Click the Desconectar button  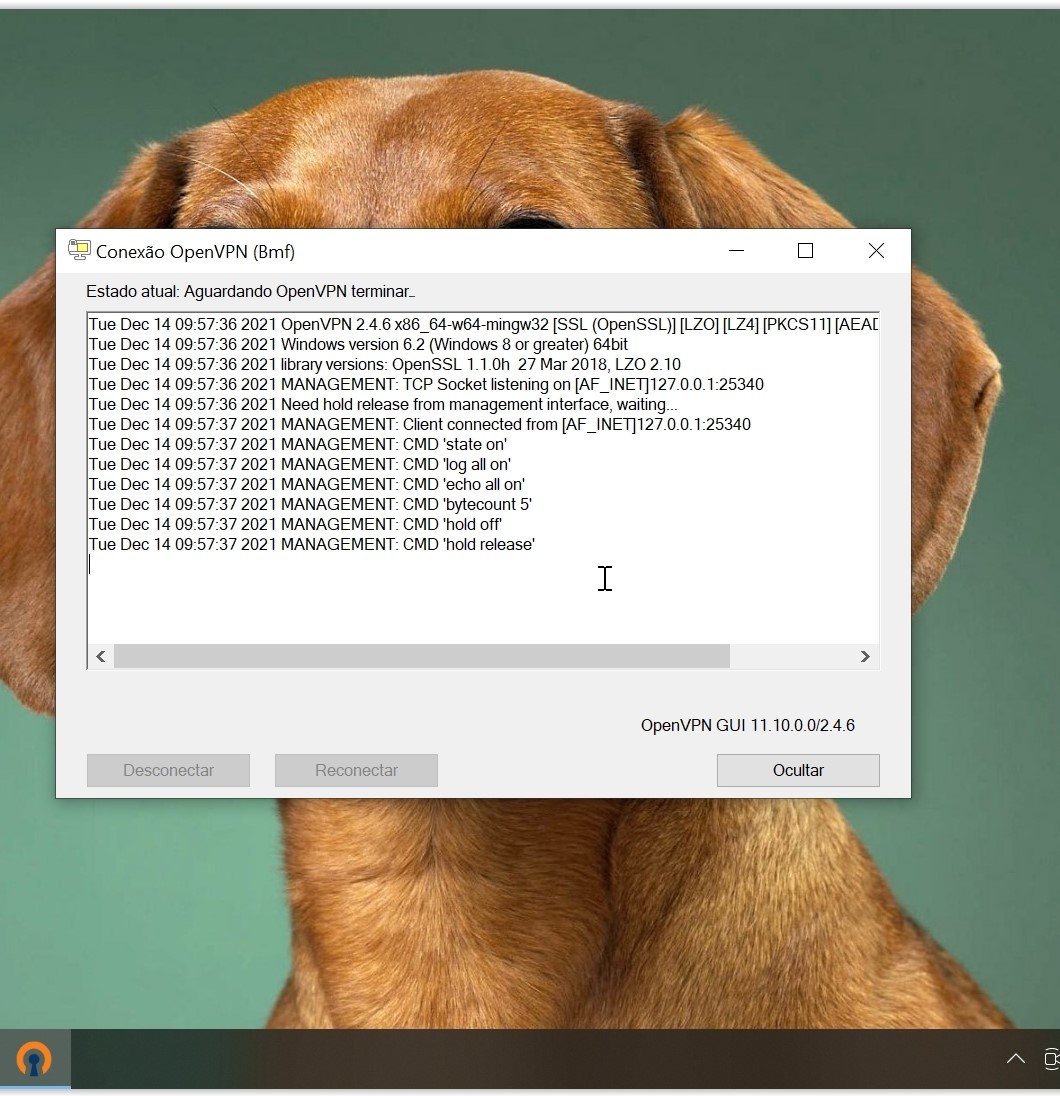click(169, 770)
